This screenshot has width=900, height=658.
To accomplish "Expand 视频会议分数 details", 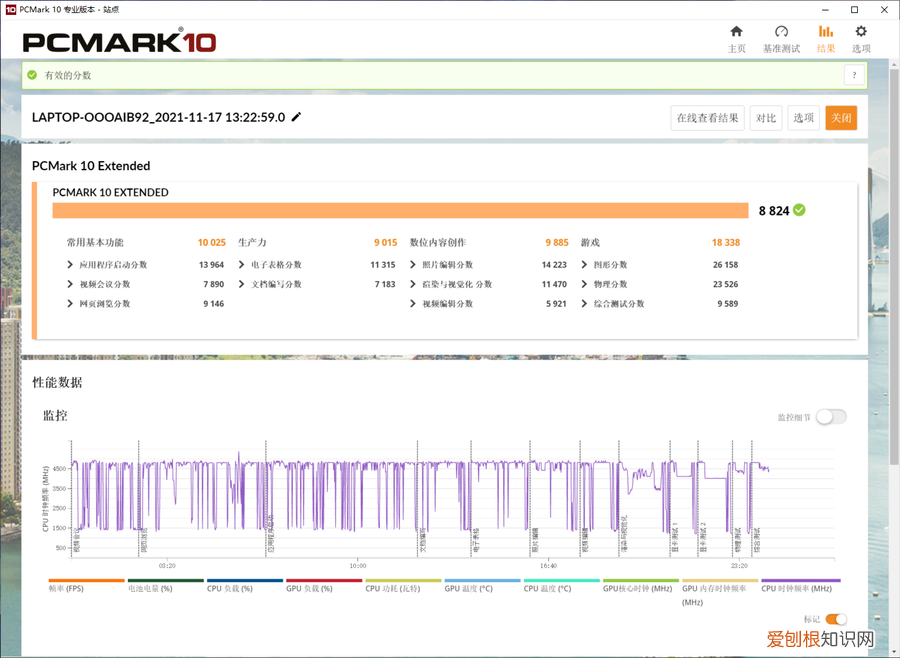I will (x=71, y=284).
